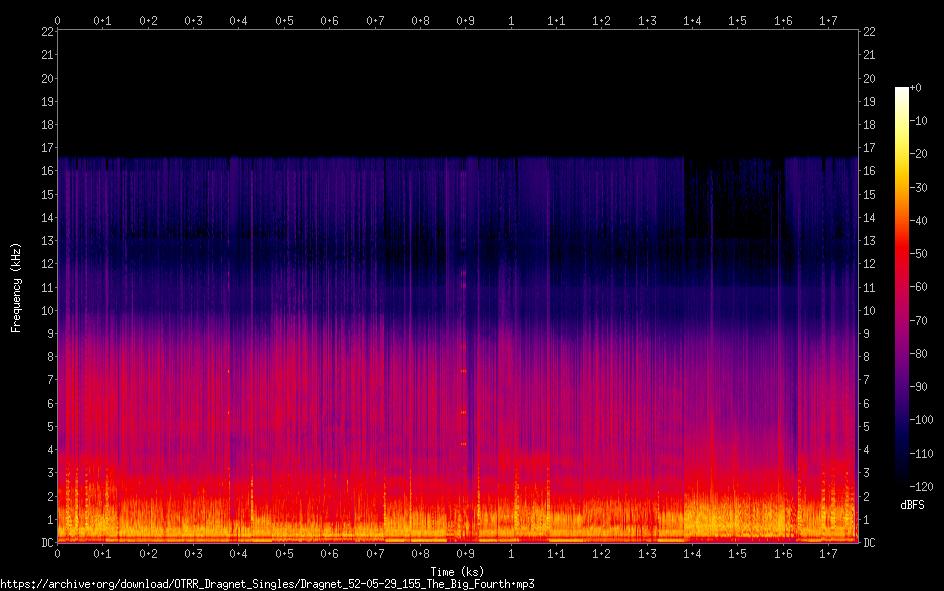Click the 1.4 tick on the top time axis
Screen dimensions: 944x591
tap(692, 20)
